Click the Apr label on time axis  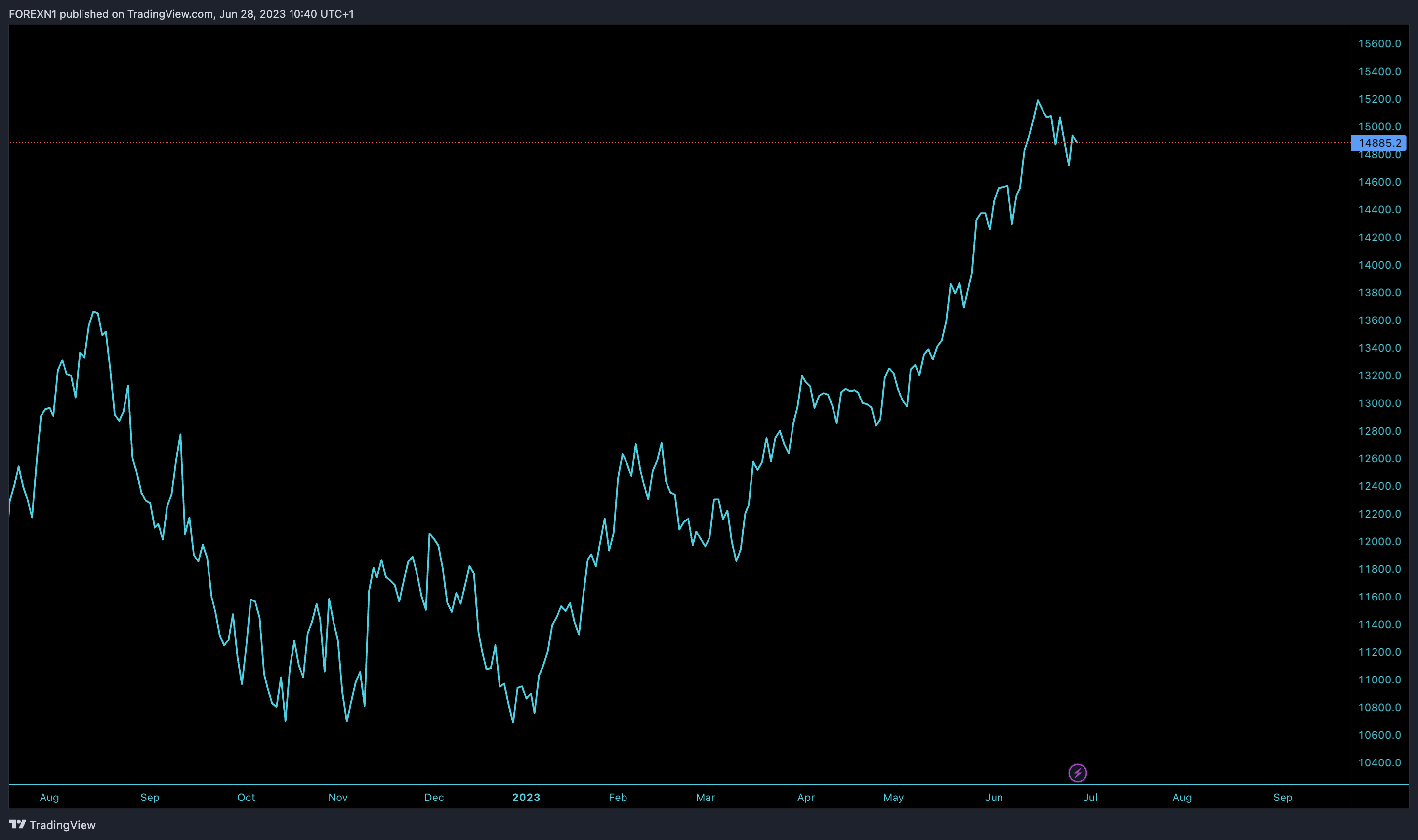tap(806, 797)
